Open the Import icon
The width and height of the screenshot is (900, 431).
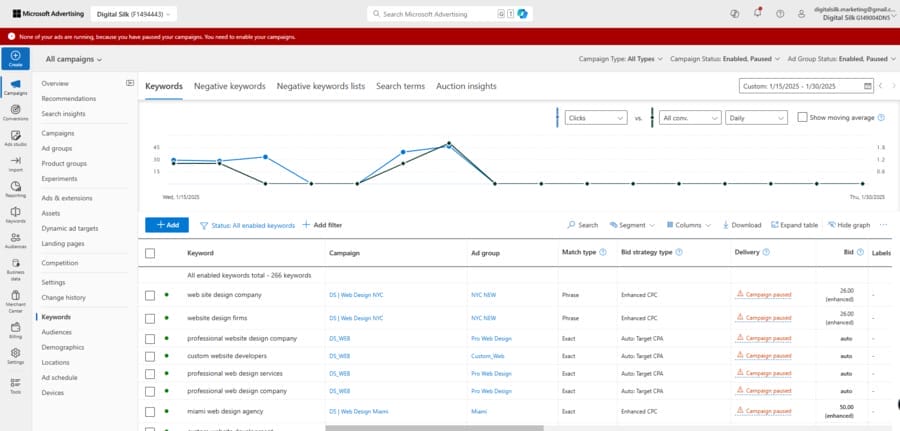pos(15,164)
